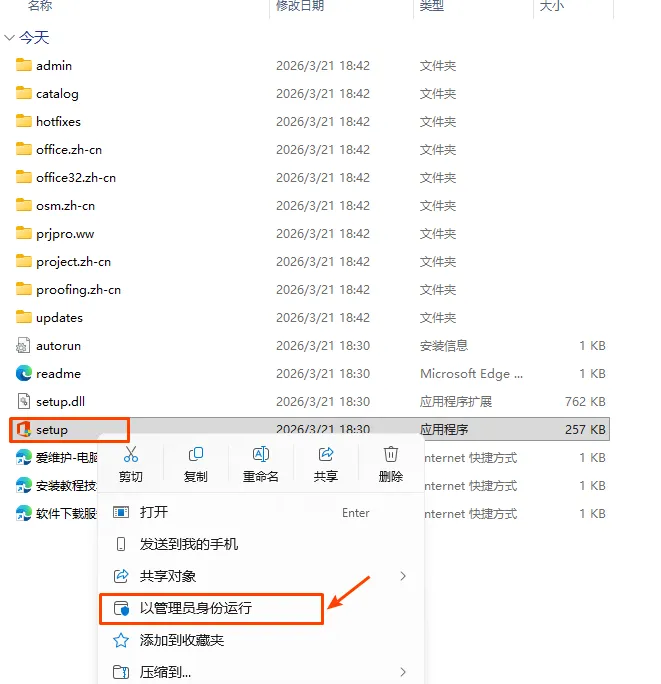Expand the 共享对象 submenu arrow
This screenshot has width=661, height=684.
pos(403,576)
